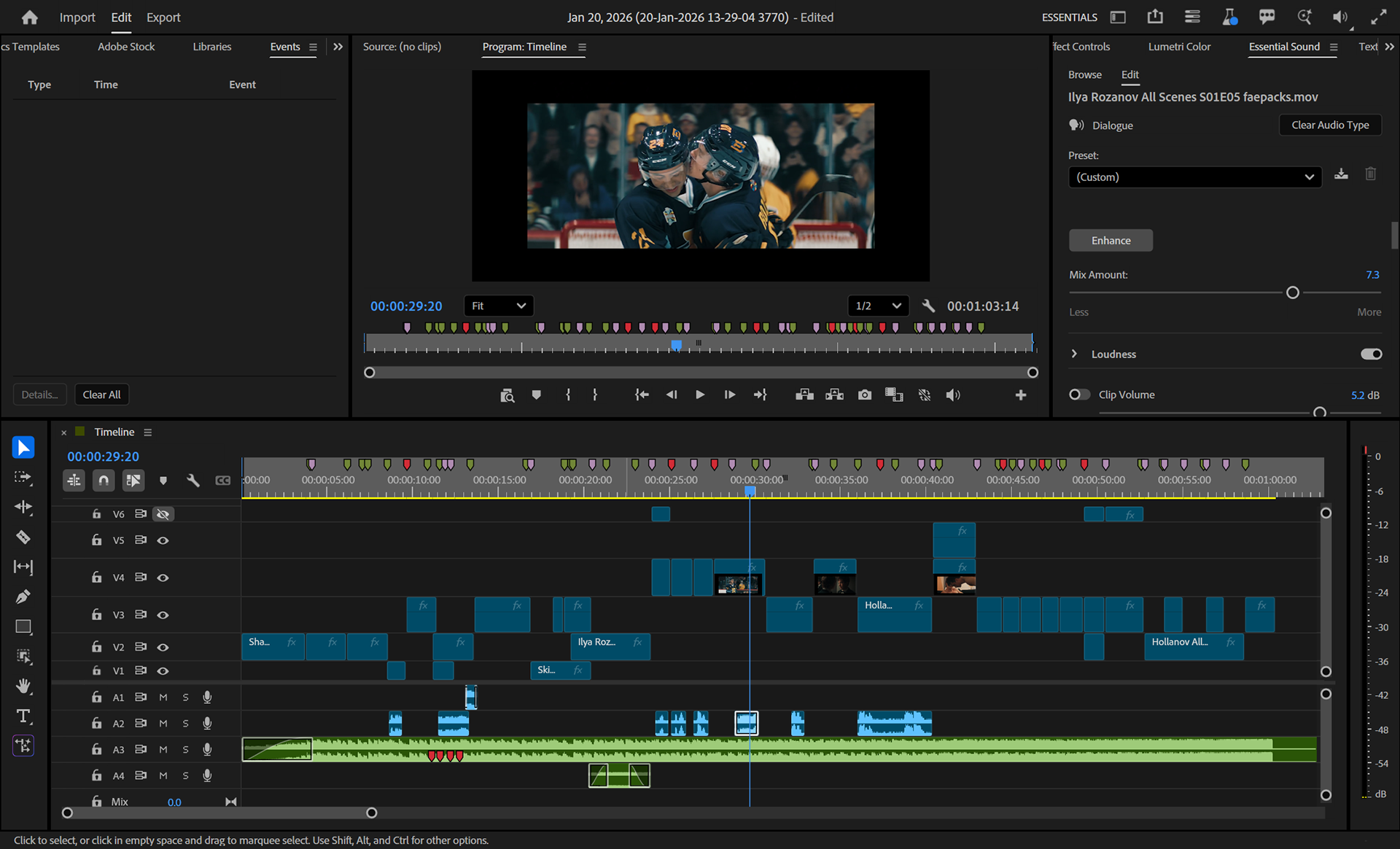Open the Fit zoom level dropdown

(x=499, y=306)
